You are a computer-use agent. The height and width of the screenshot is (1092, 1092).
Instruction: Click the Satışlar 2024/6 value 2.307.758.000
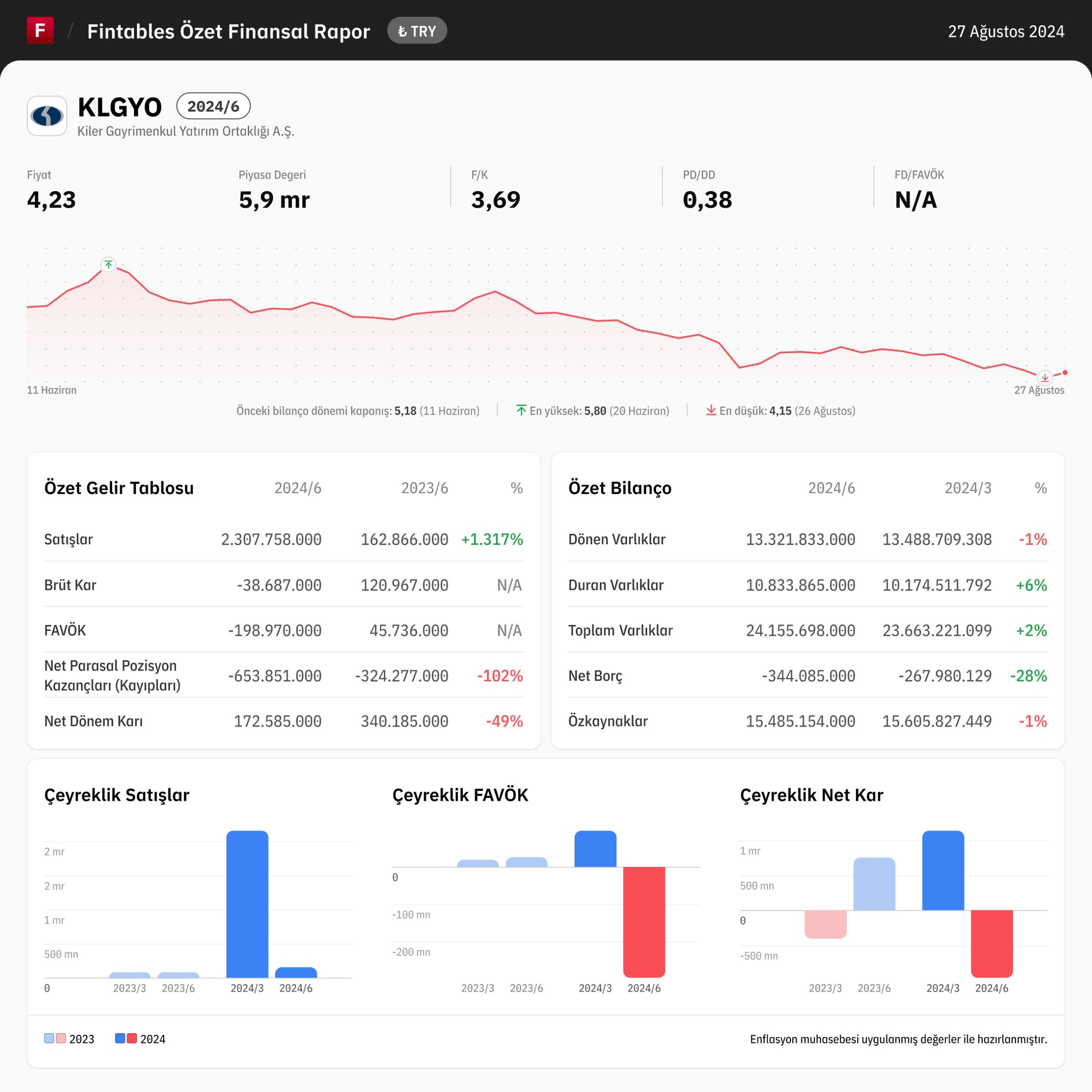[x=271, y=539]
